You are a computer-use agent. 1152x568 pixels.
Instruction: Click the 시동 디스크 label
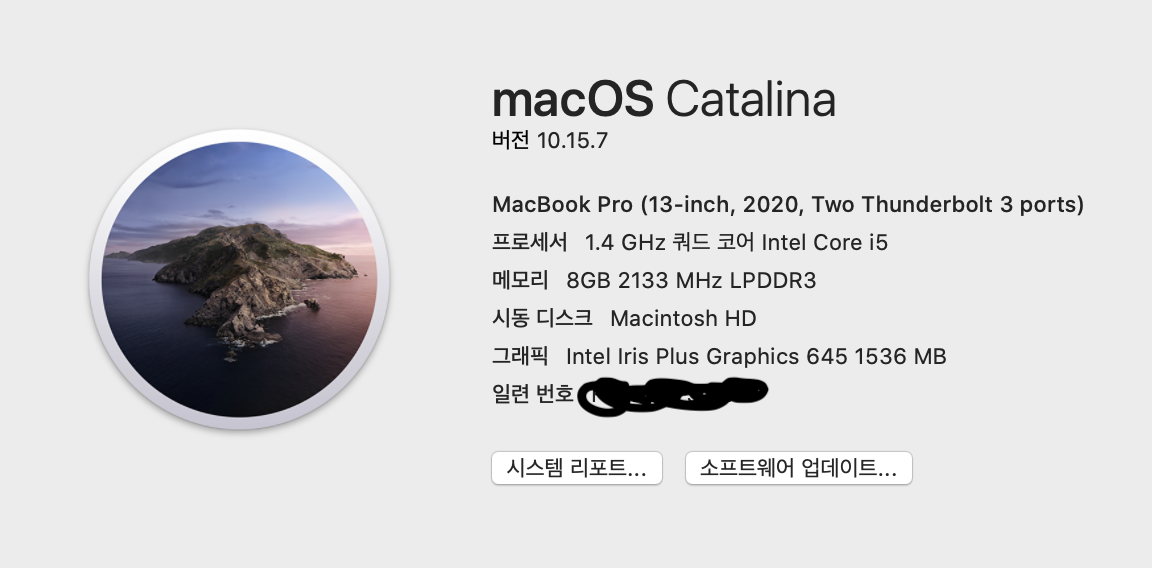tap(541, 318)
